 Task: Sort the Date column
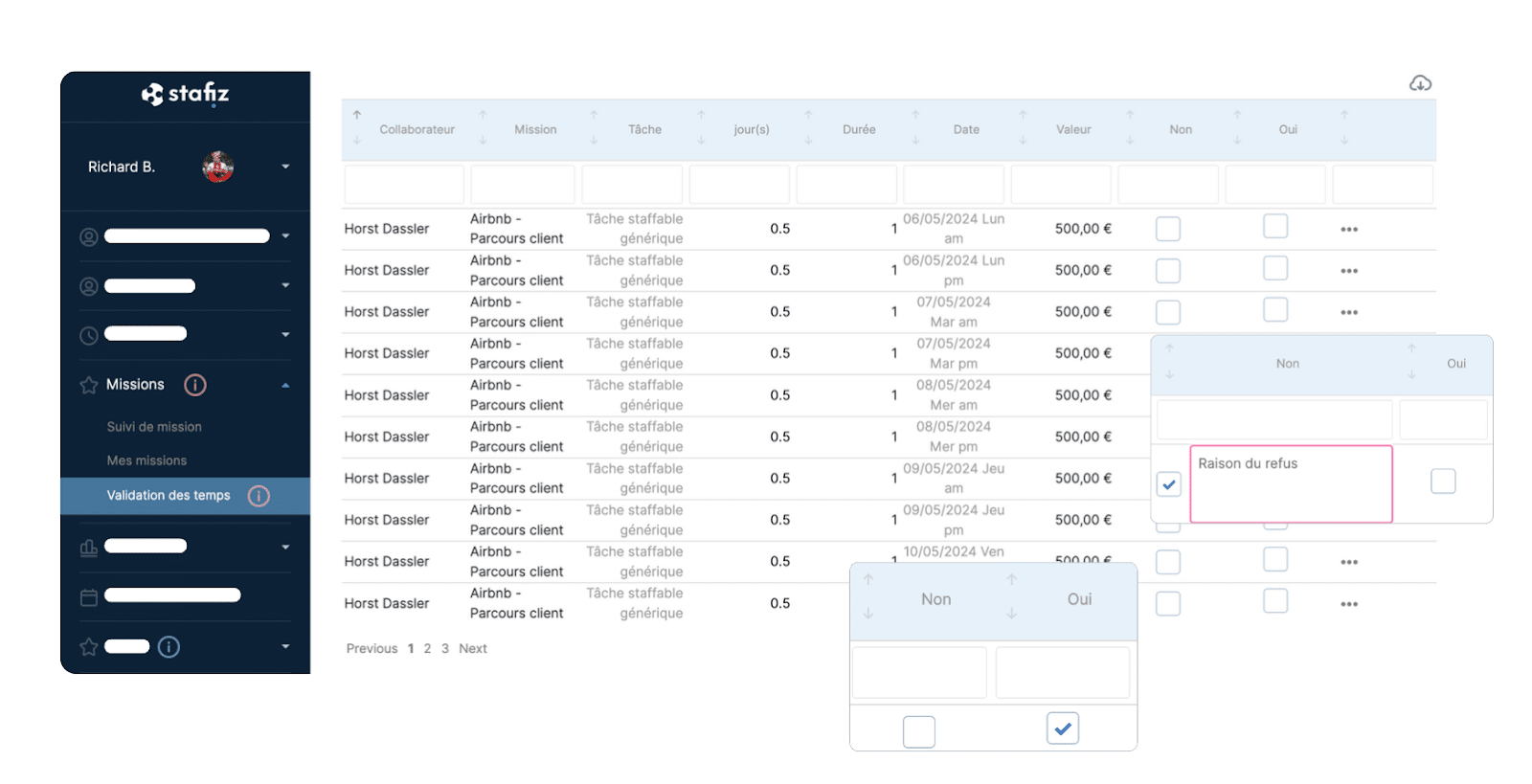click(915, 127)
